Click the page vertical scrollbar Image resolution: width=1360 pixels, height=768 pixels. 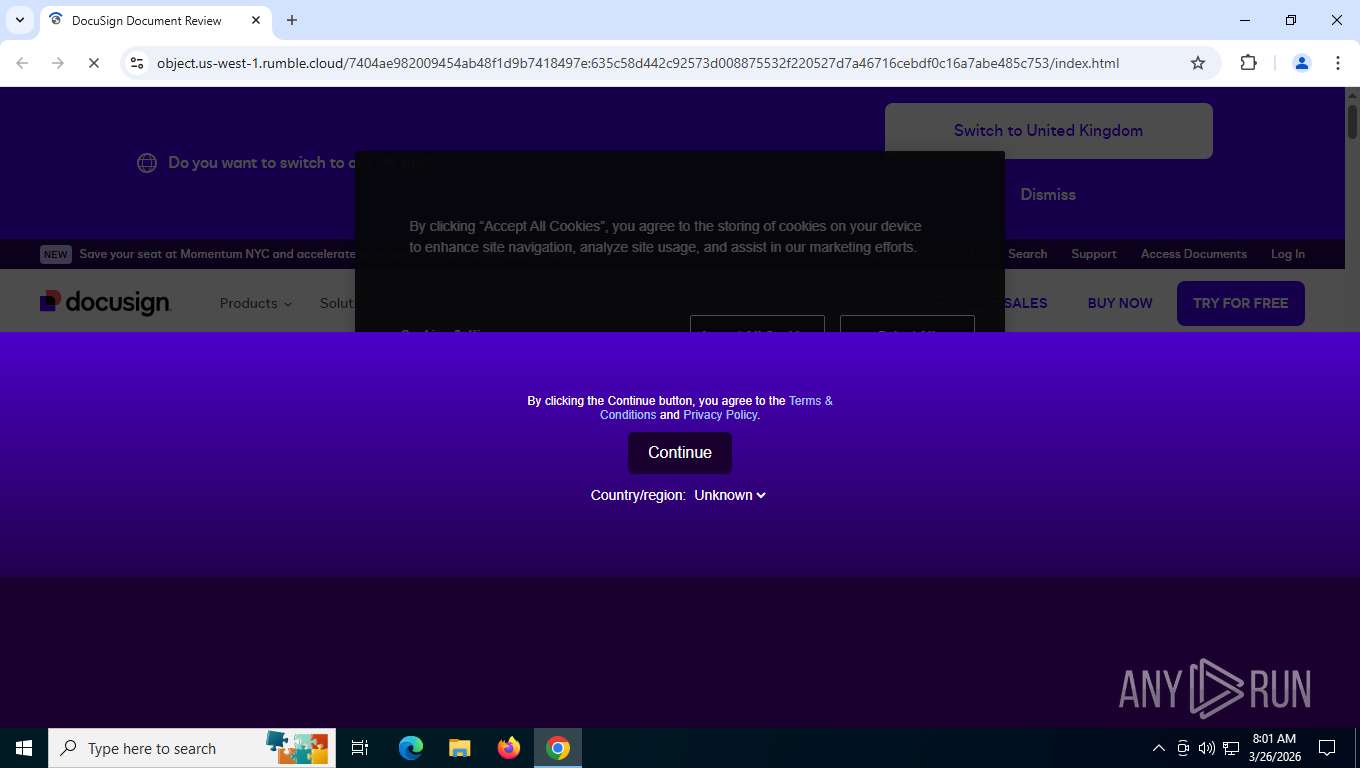pyautogui.click(x=1352, y=122)
